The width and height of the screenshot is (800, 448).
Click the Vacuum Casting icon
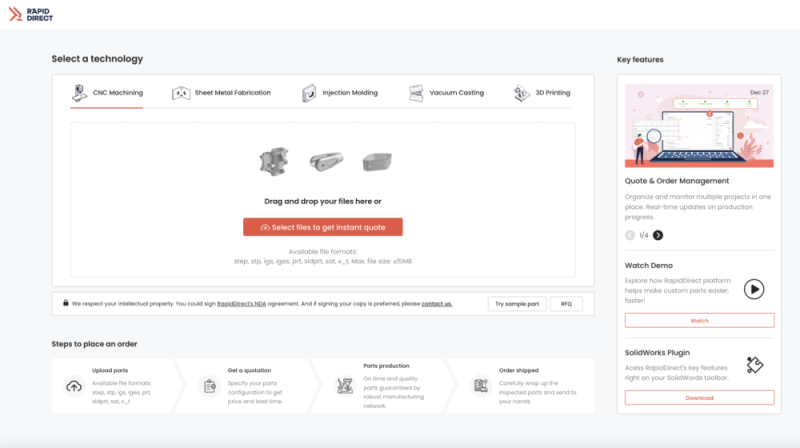[x=416, y=93]
